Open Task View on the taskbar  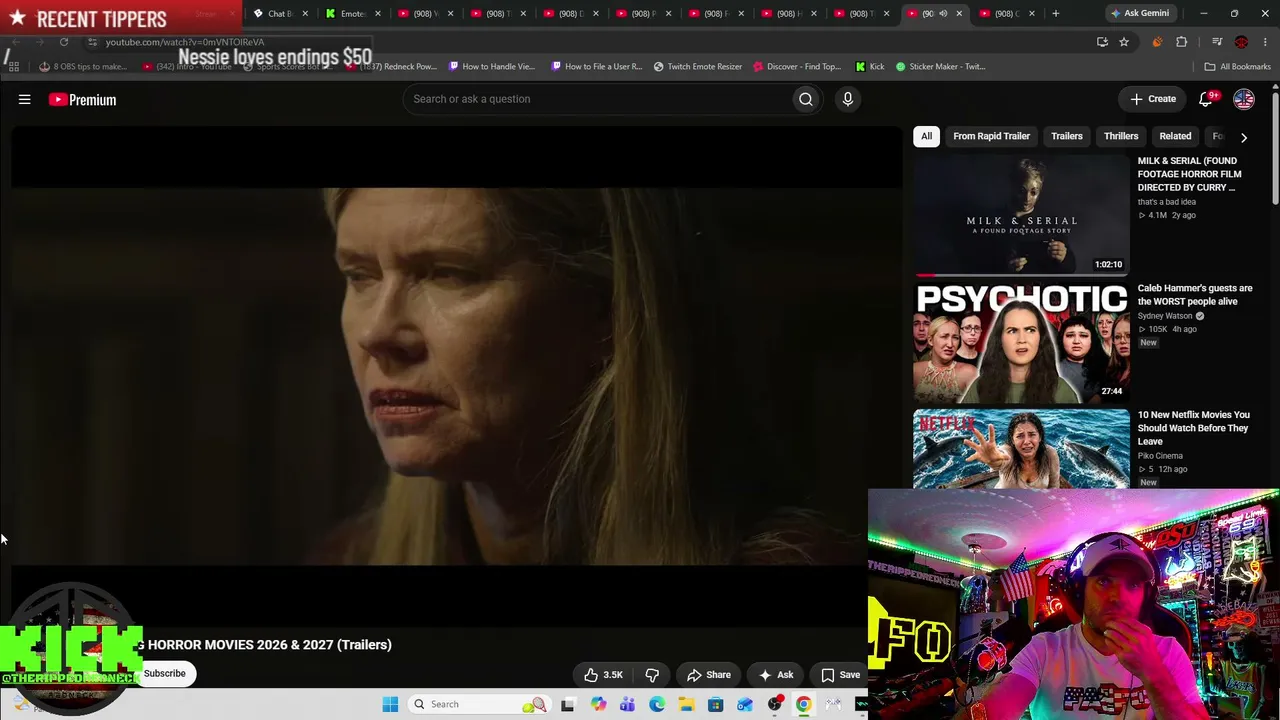point(568,704)
